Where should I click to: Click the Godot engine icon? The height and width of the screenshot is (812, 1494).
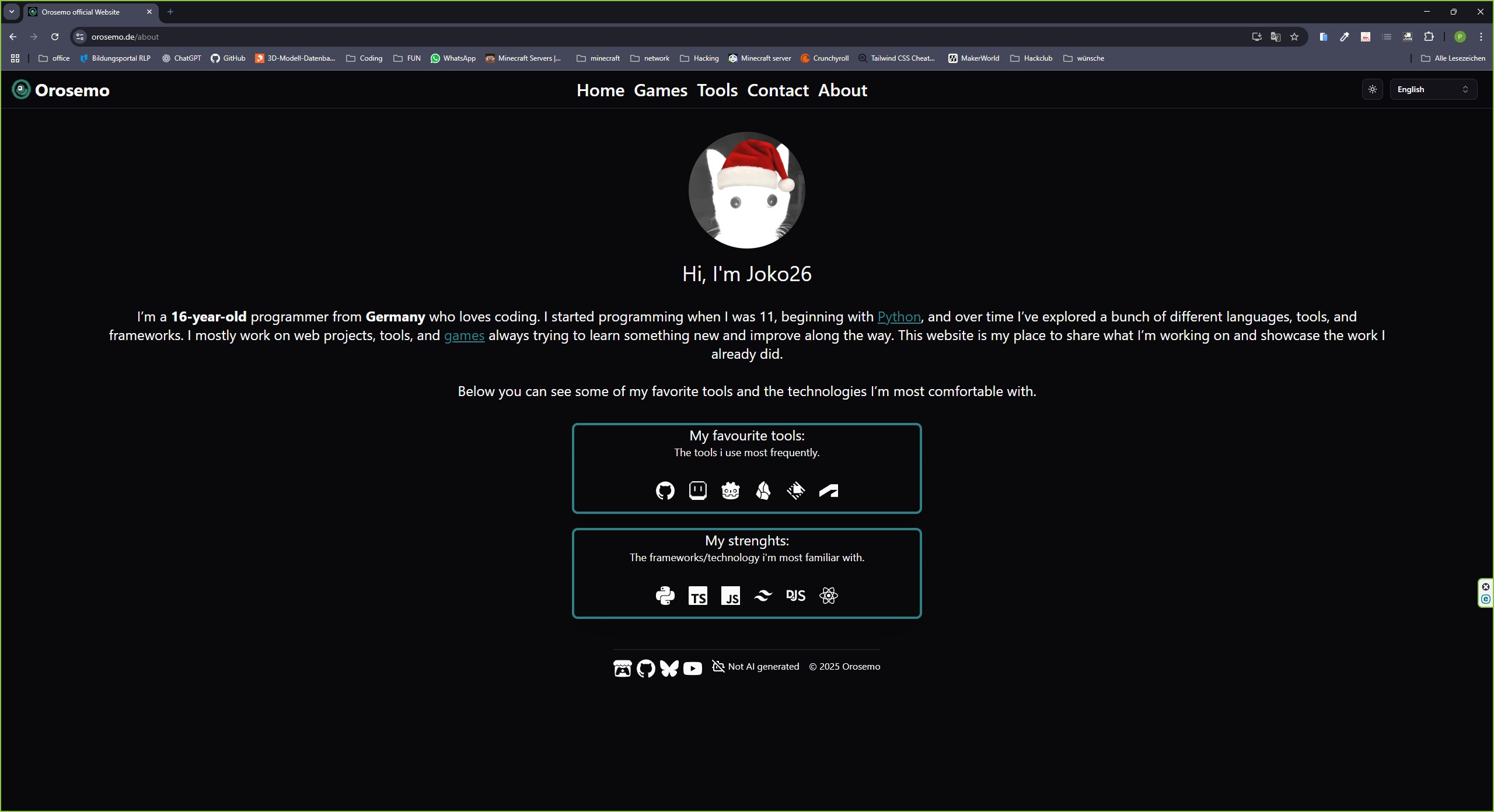730,491
